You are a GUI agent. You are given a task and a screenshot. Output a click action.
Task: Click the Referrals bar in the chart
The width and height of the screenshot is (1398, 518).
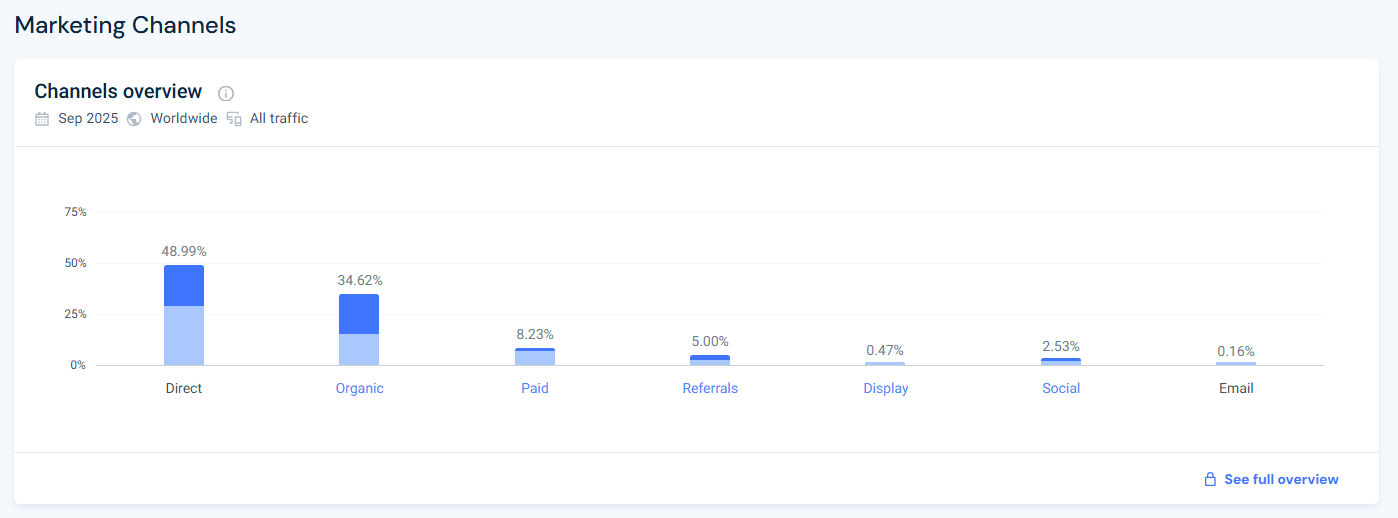point(710,360)
